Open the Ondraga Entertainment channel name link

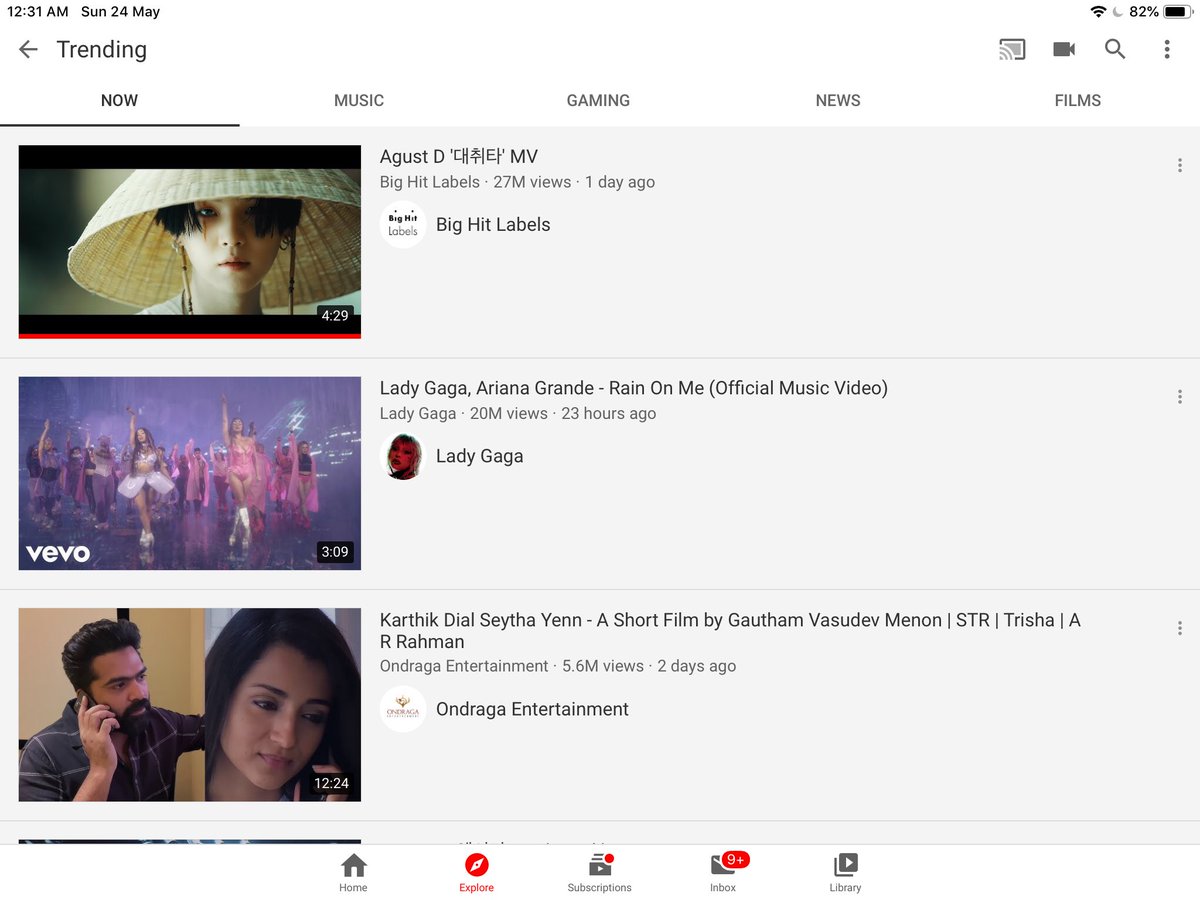click(532, 709)
